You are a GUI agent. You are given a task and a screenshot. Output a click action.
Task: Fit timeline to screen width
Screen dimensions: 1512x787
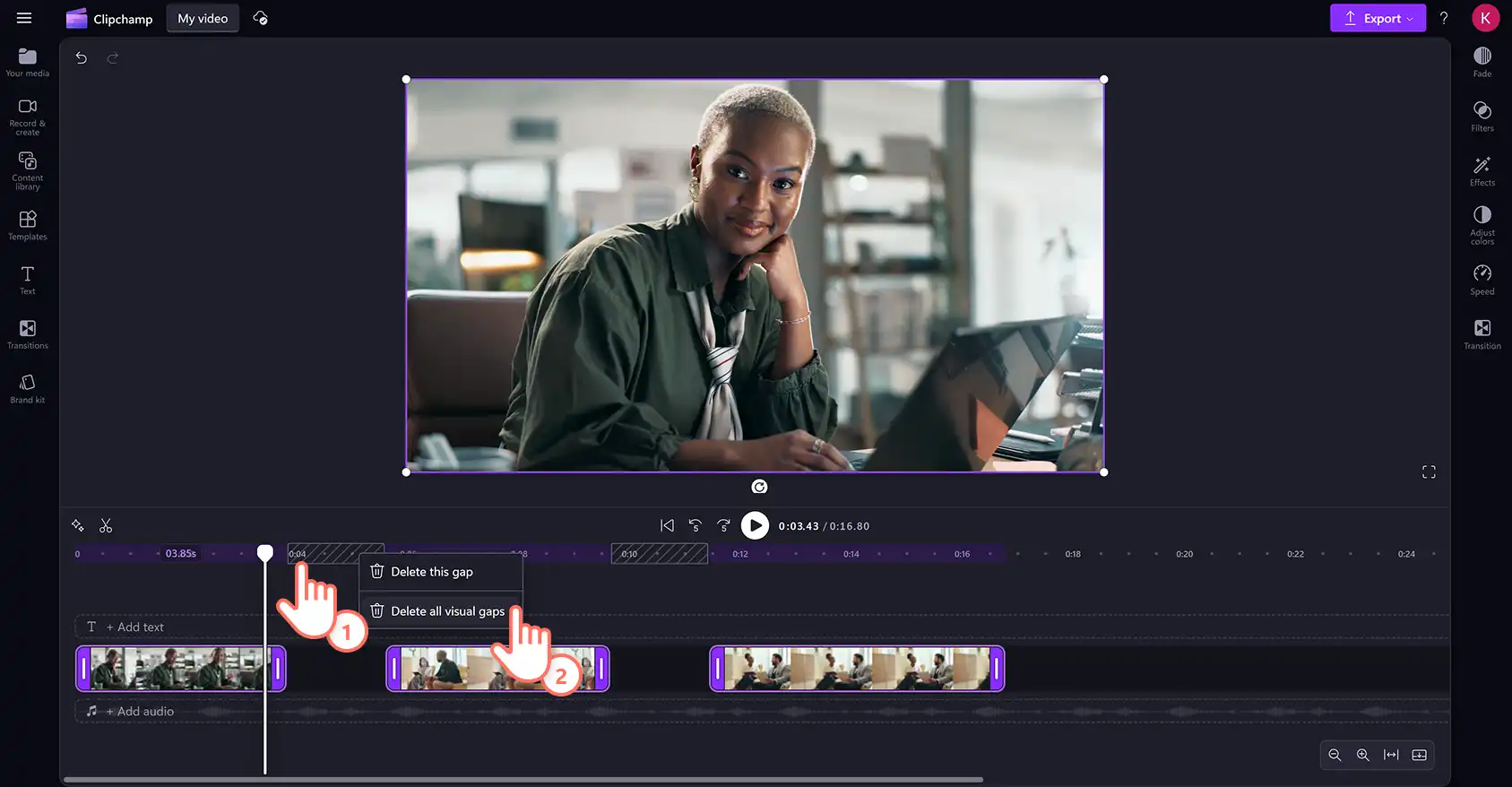[x=1391, y=756]
